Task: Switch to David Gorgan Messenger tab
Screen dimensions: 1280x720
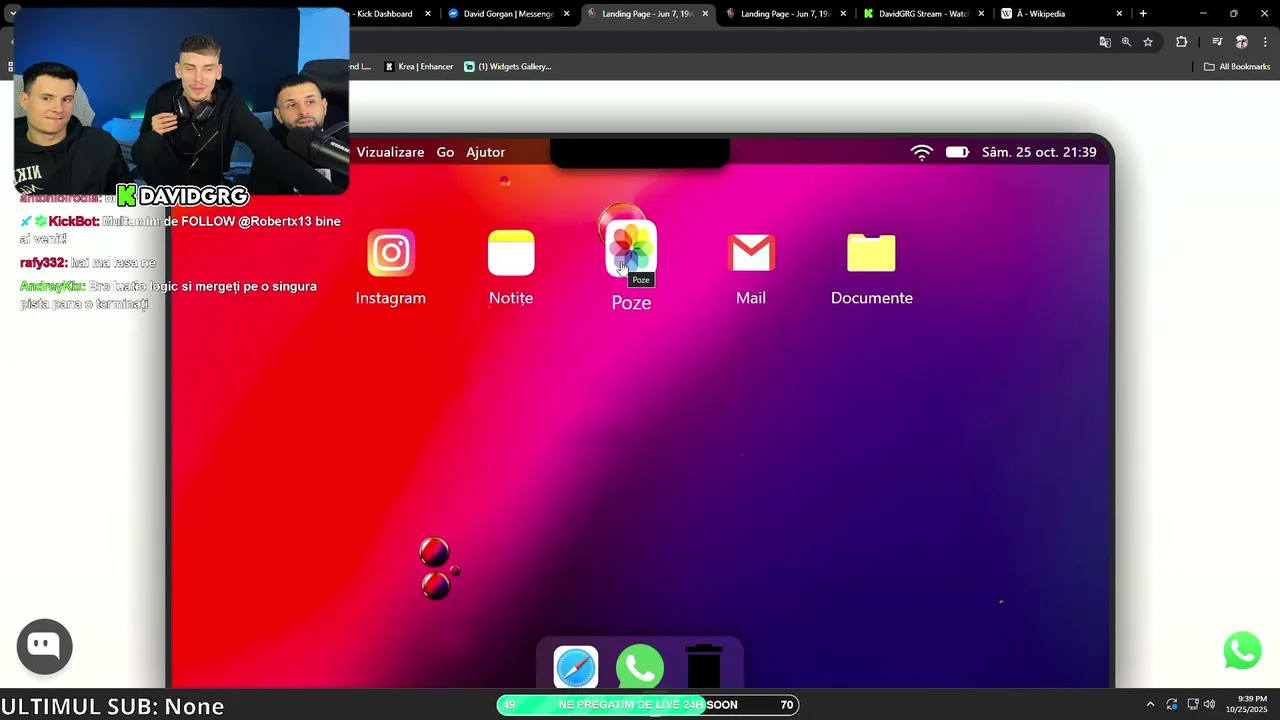Action: click(x=508, y=14)
